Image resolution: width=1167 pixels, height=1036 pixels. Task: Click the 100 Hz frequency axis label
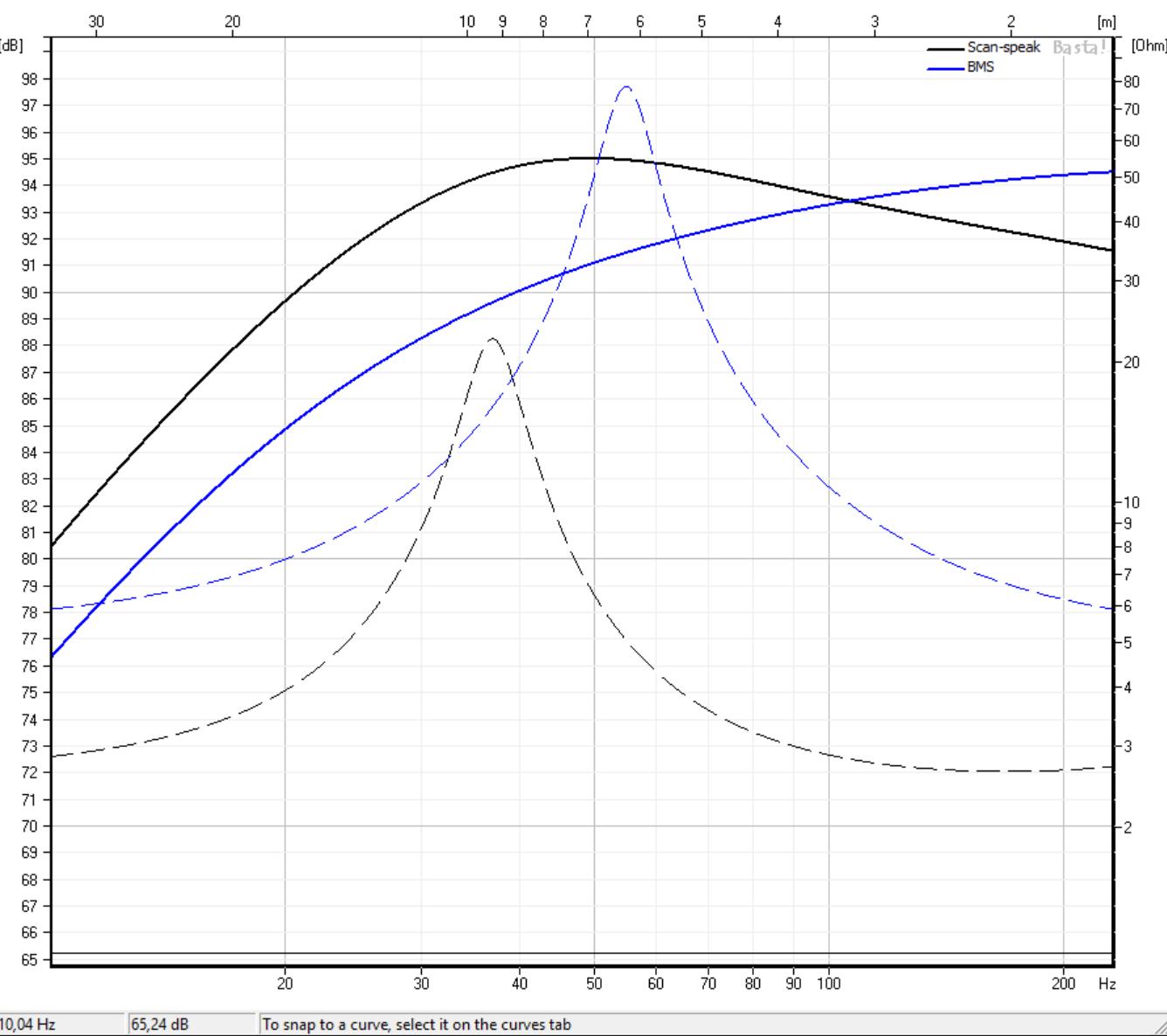click(x=828, y=984)
